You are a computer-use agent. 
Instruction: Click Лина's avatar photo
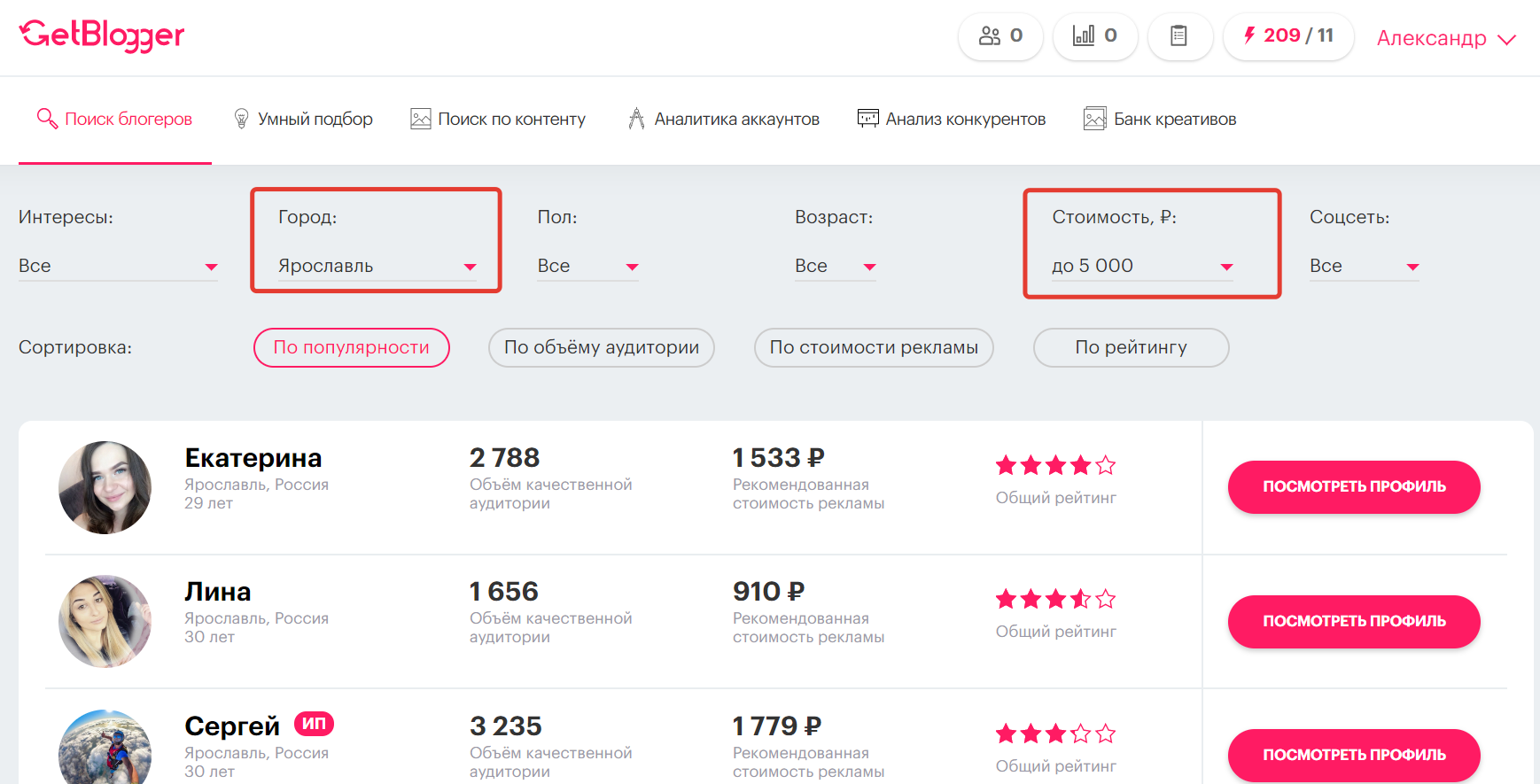tap(105, 621)
